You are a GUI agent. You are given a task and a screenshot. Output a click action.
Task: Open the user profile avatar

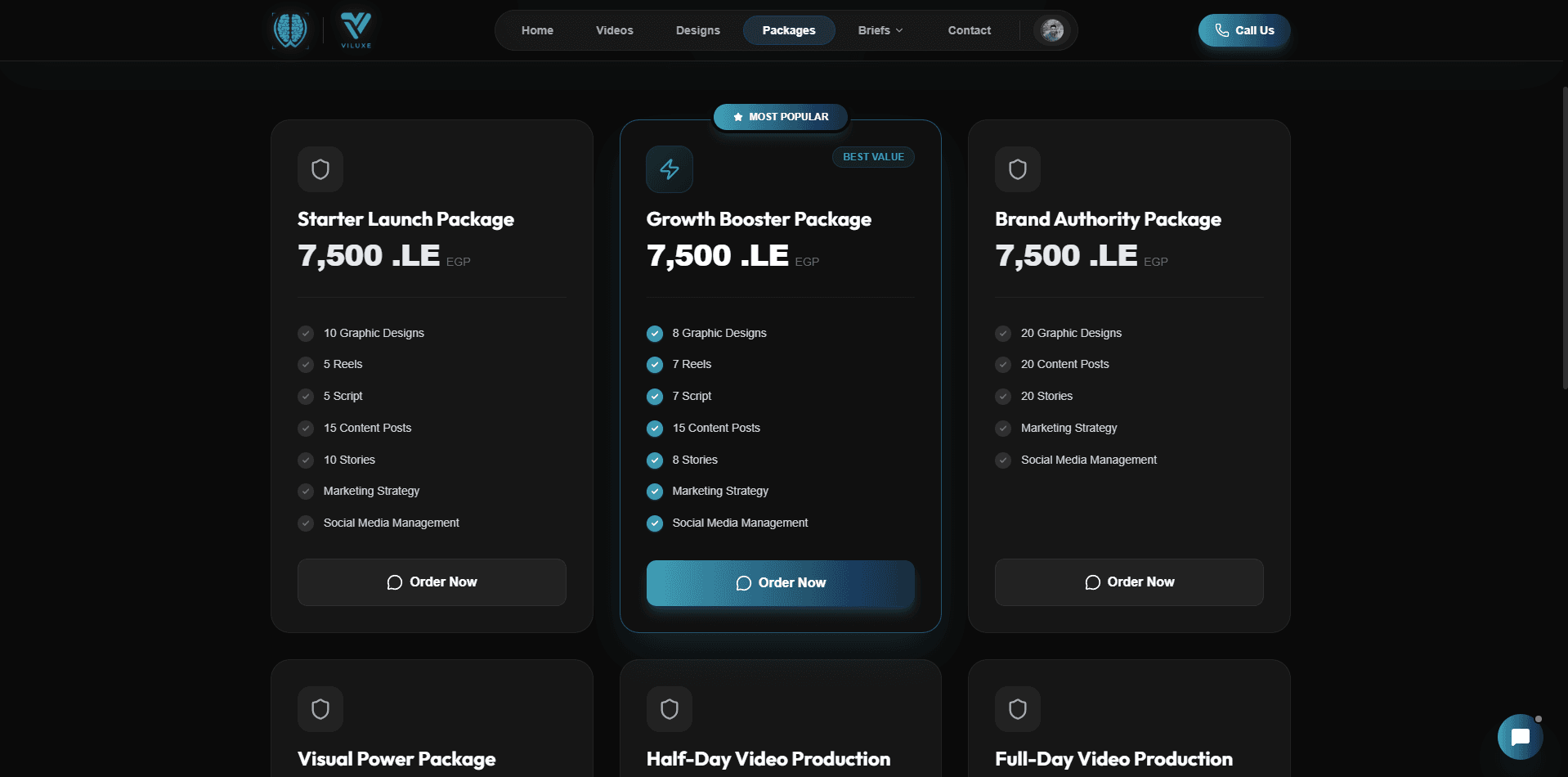[x=1052, y=30]
